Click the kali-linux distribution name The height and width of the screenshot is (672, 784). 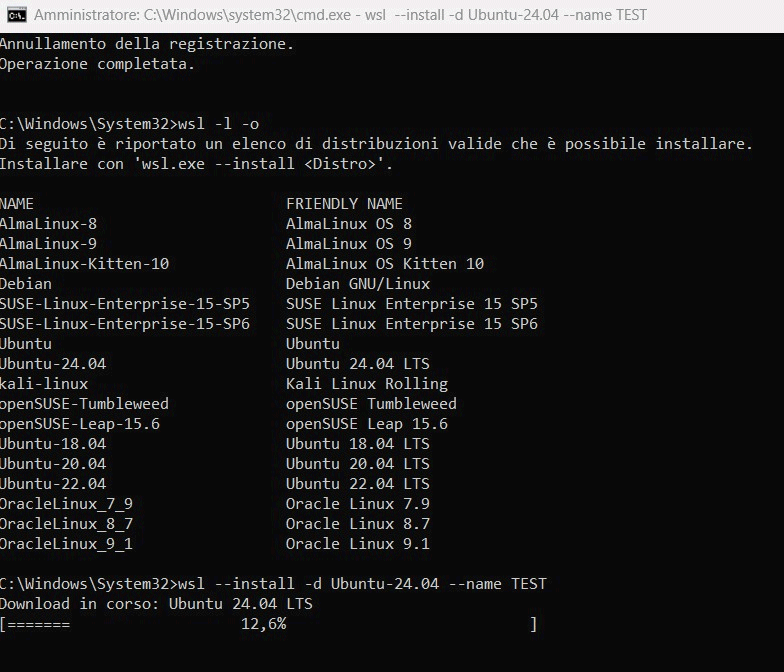(x=44, y=384)
